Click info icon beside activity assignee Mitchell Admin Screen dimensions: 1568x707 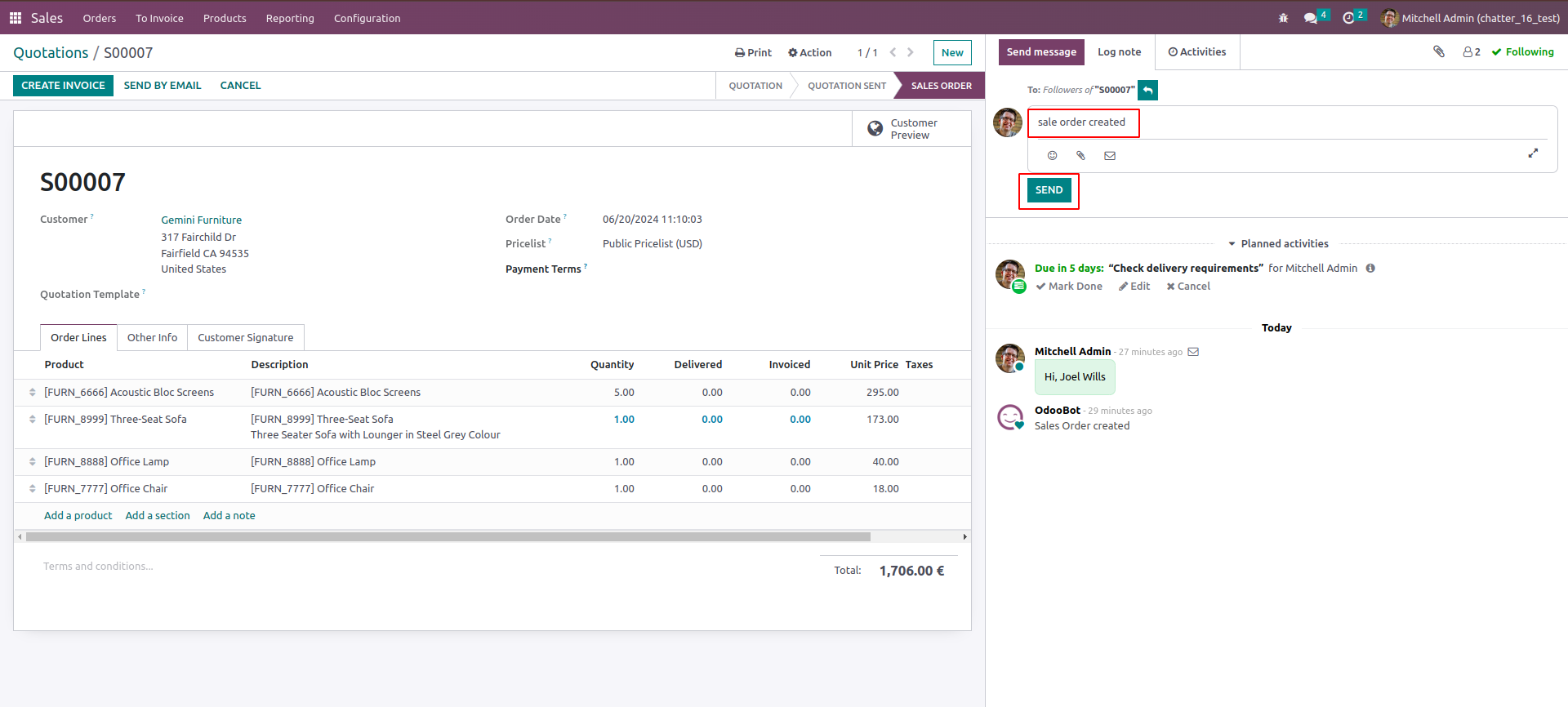coord(1370,268)
